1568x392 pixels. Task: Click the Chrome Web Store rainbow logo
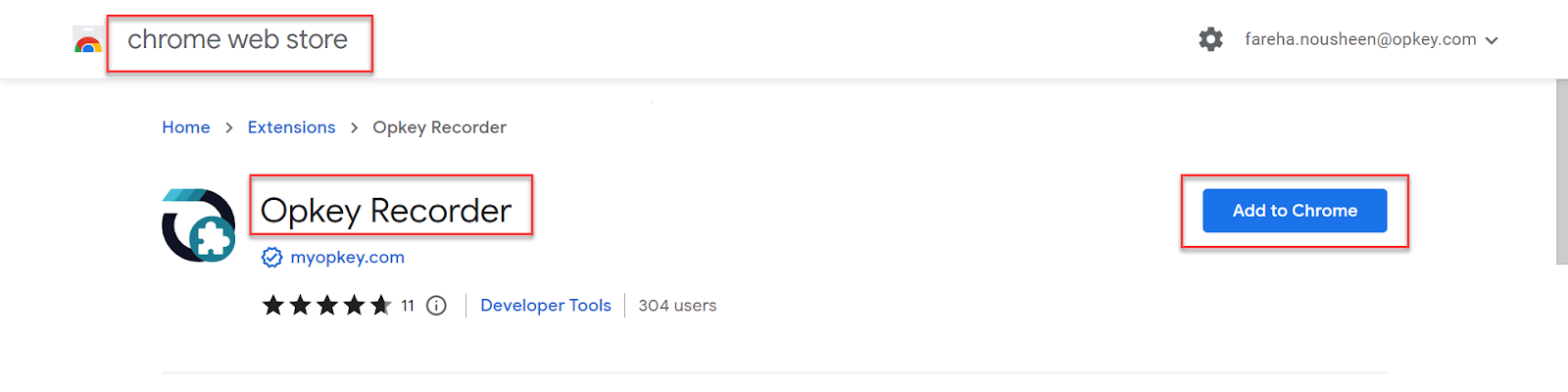[88, 40]
